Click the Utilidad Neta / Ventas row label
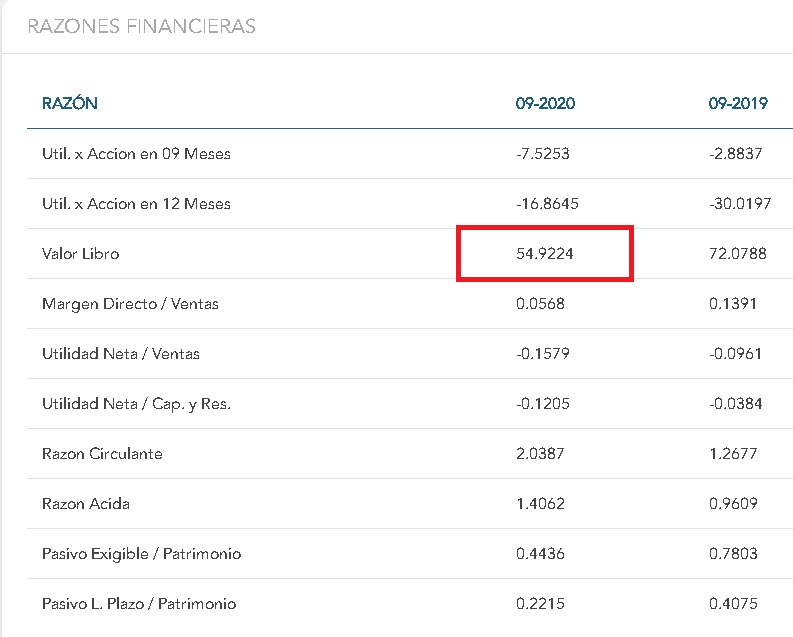The height and width of the screenshot is (637, 793). [121, 354]
